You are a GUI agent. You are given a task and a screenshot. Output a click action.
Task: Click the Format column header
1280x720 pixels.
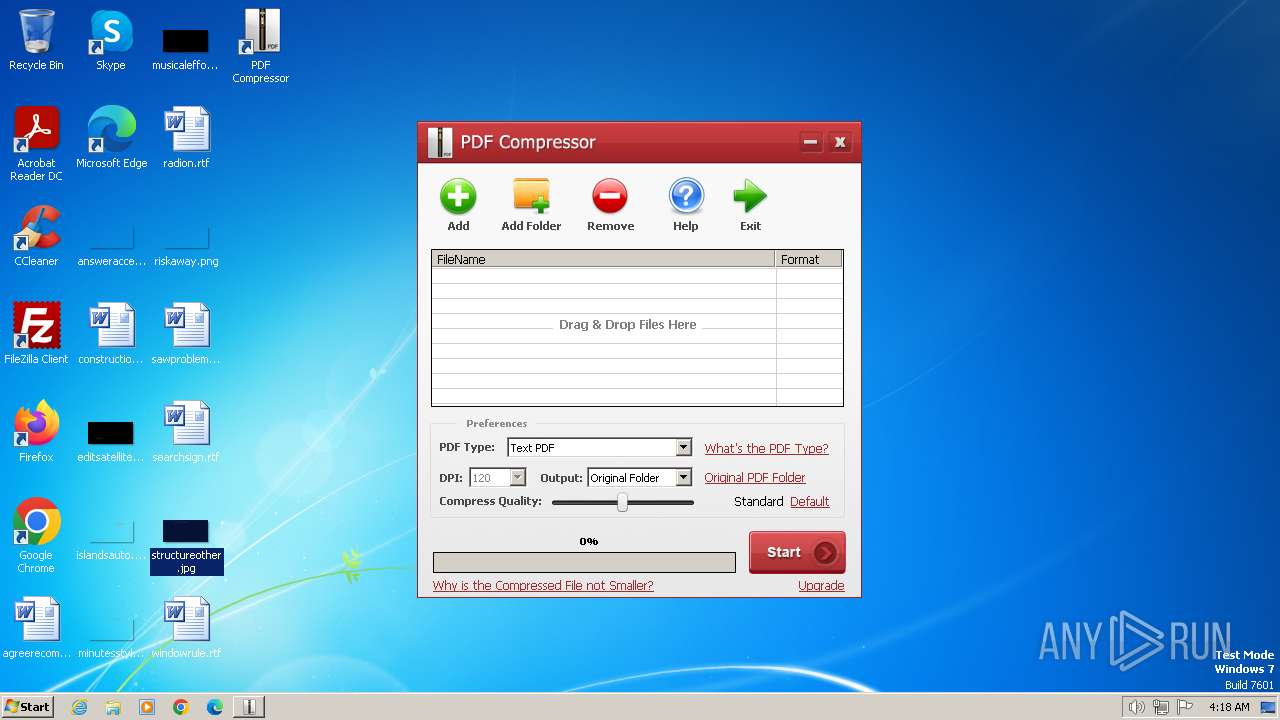(x=809, y=259)
